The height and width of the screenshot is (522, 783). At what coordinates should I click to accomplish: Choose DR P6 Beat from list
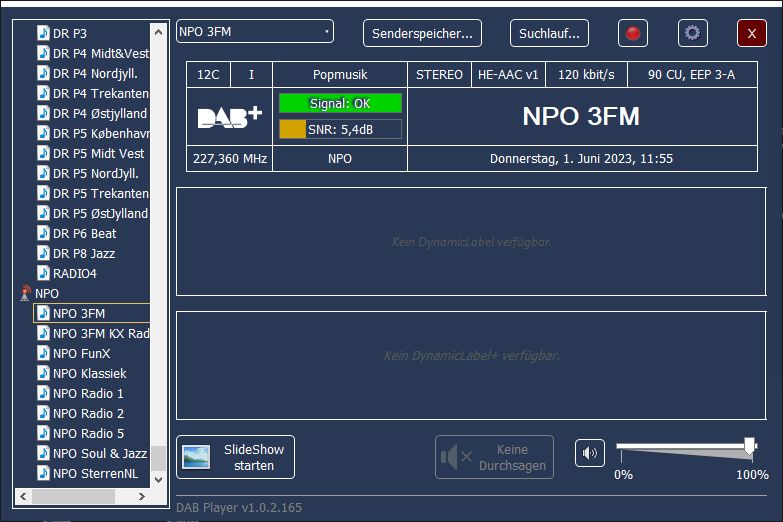(84, 233)
